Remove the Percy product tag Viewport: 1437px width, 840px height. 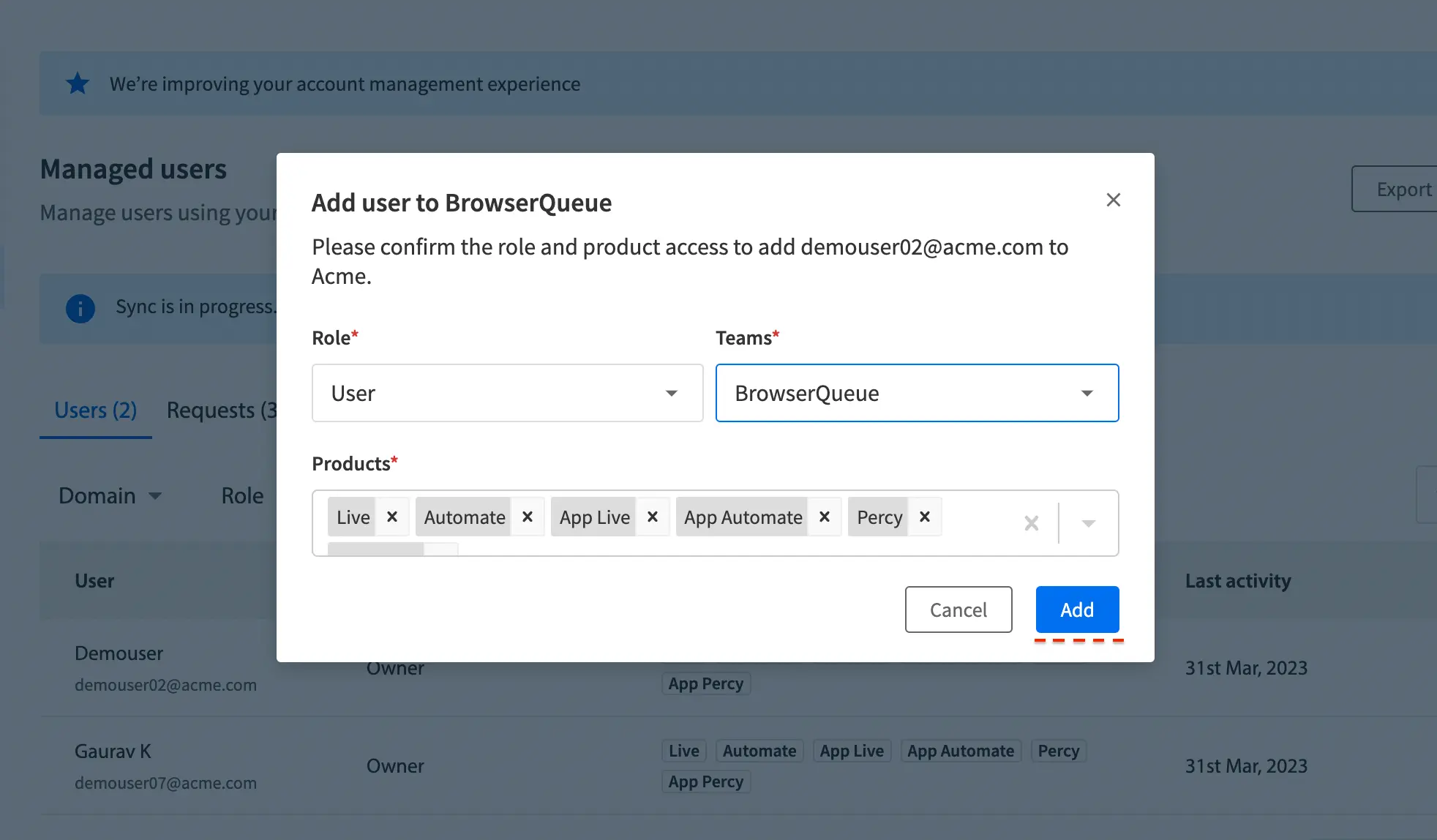click(x=925, y=517)
